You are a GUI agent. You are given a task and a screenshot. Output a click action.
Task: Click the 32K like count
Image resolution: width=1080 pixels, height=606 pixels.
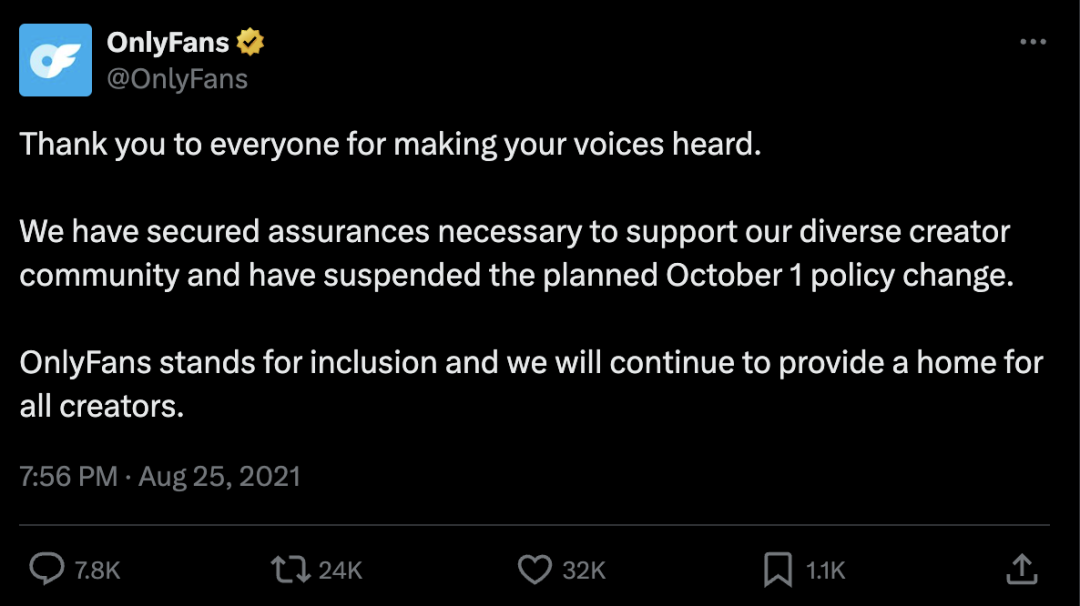point(582,570)
